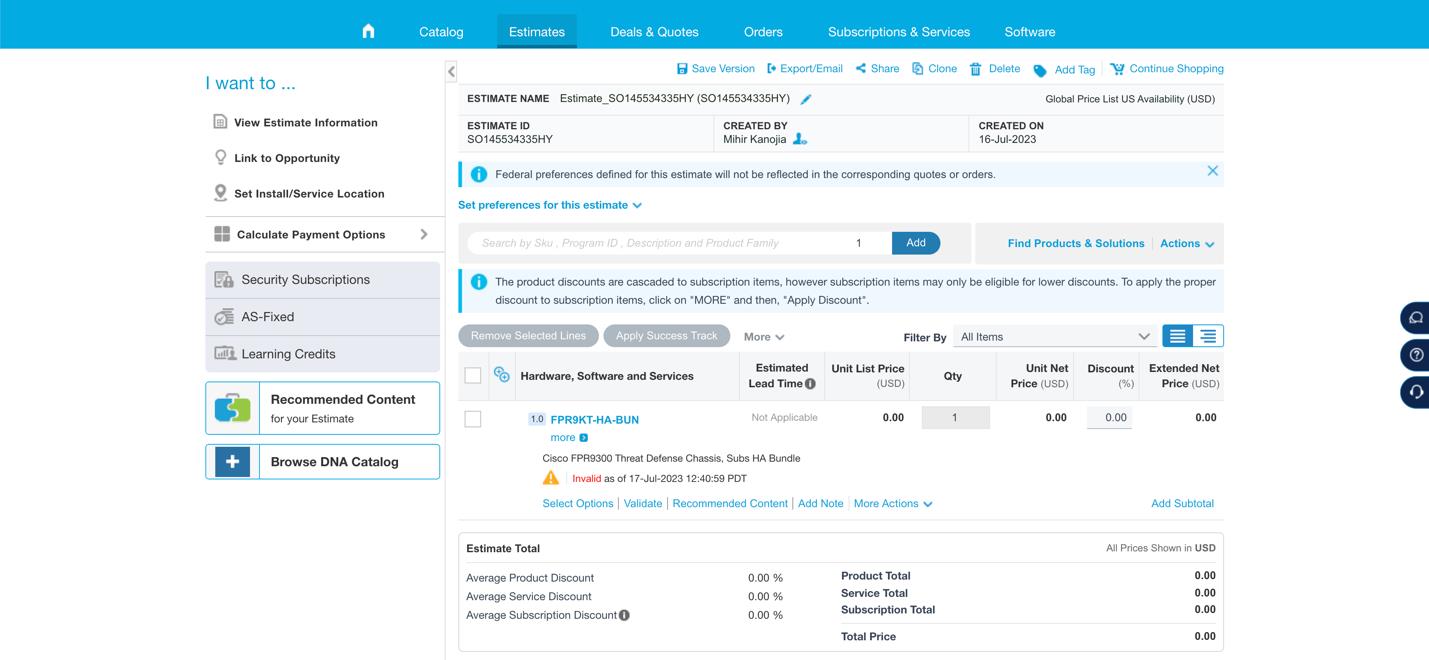
Task: Open Security Subscriptions
Action: click(322, 280)
